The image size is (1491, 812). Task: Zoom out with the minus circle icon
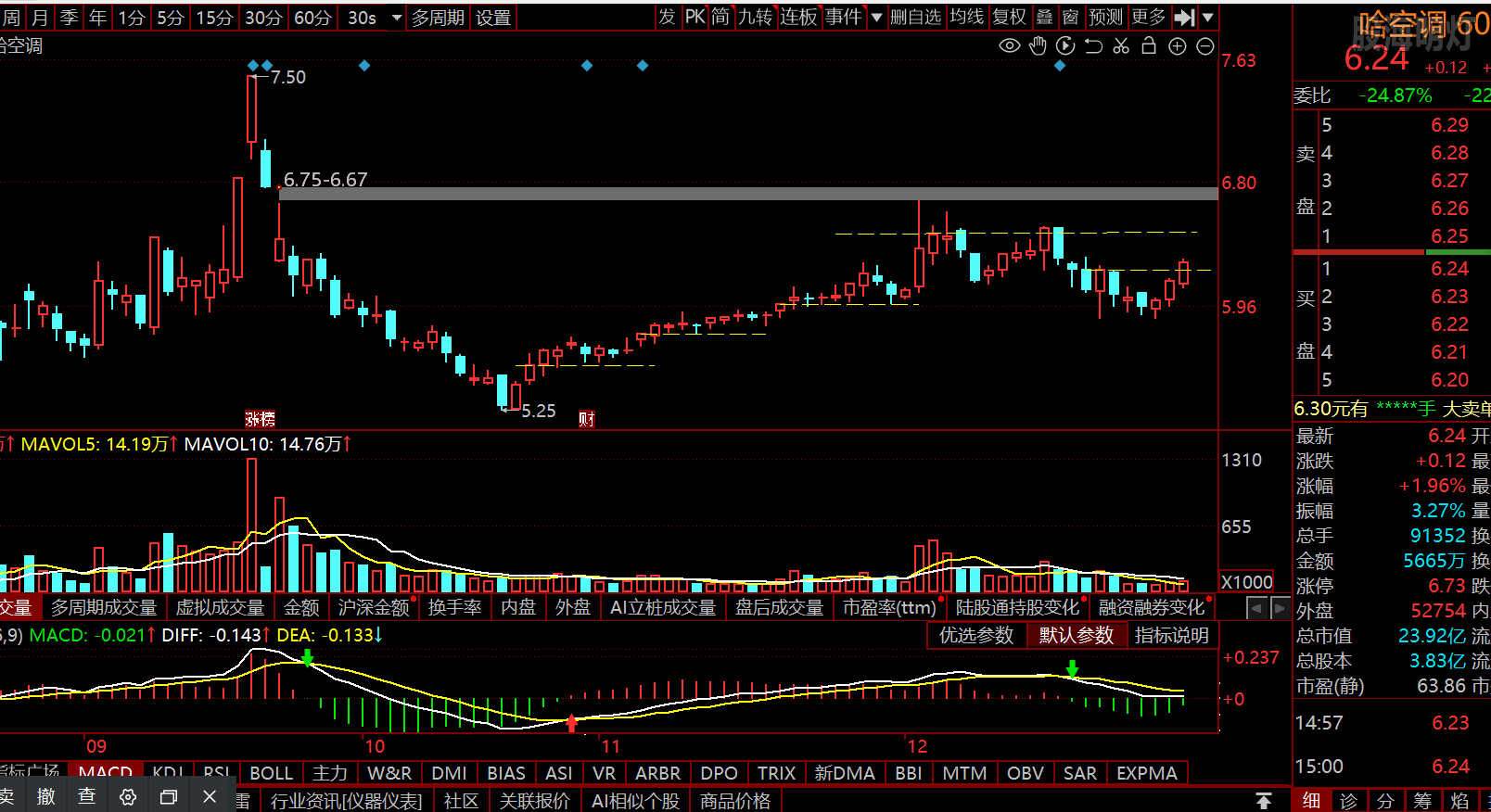pos(1205,46)
